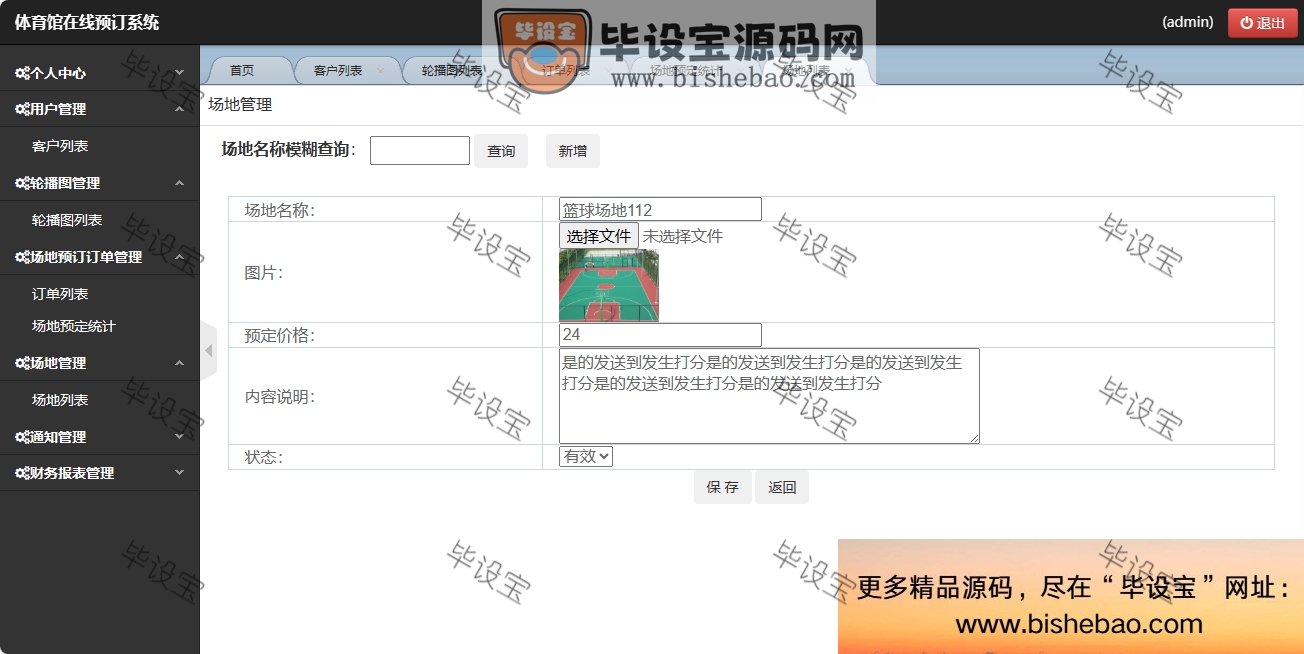Viewport: 1304px width, 654px height.
Task: Click the 返回 button
Action: 782,487
